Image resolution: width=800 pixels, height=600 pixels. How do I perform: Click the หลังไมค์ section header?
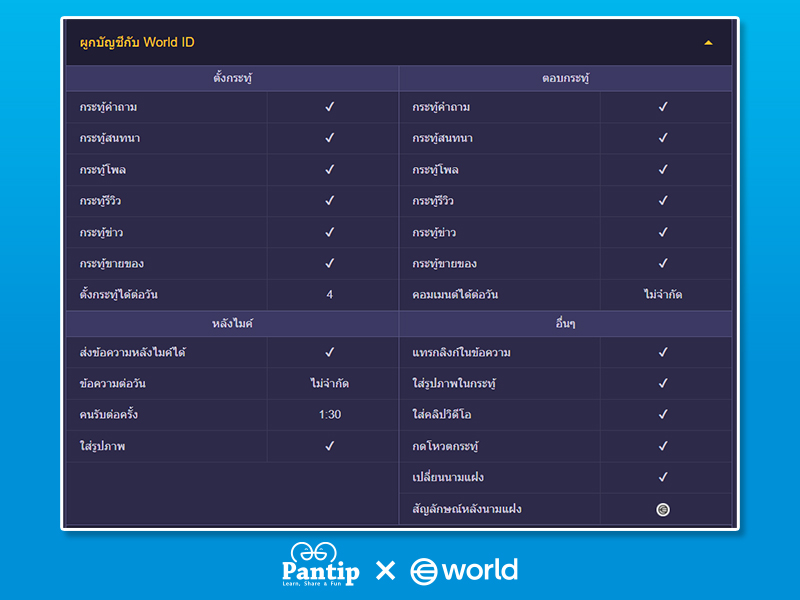tap(232, 324)
